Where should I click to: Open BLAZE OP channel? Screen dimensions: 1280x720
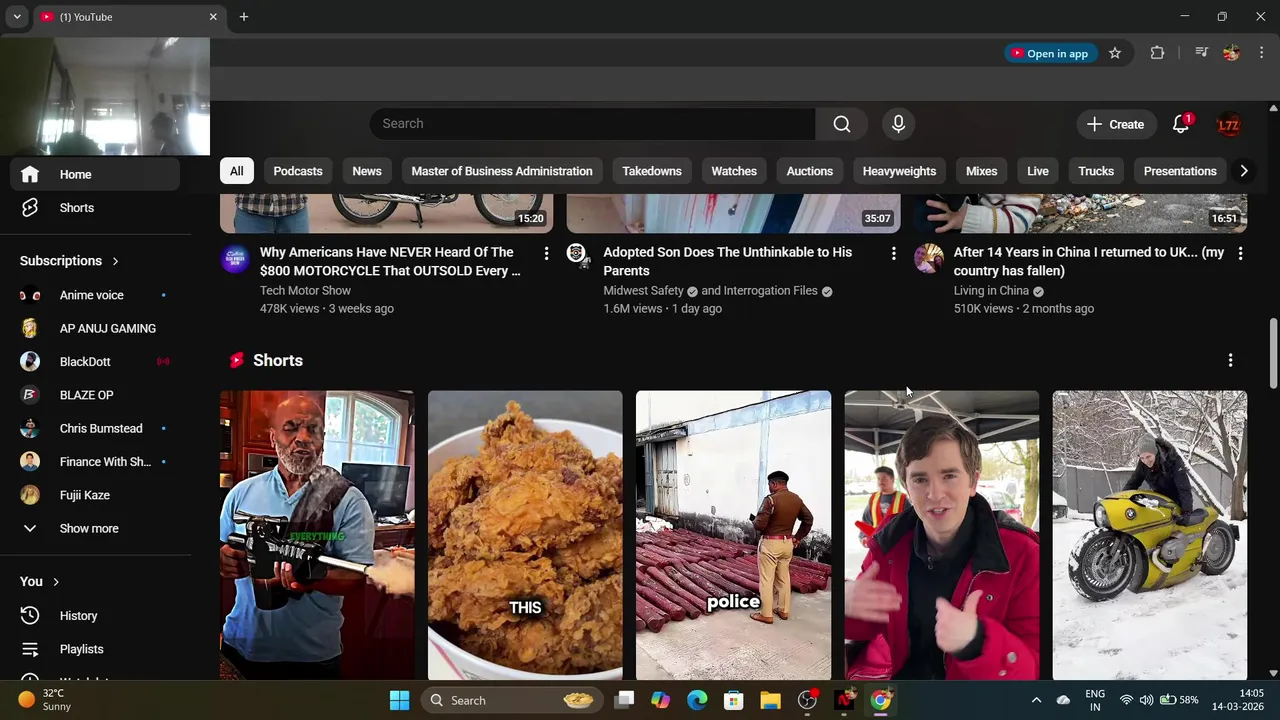[95, 395]
